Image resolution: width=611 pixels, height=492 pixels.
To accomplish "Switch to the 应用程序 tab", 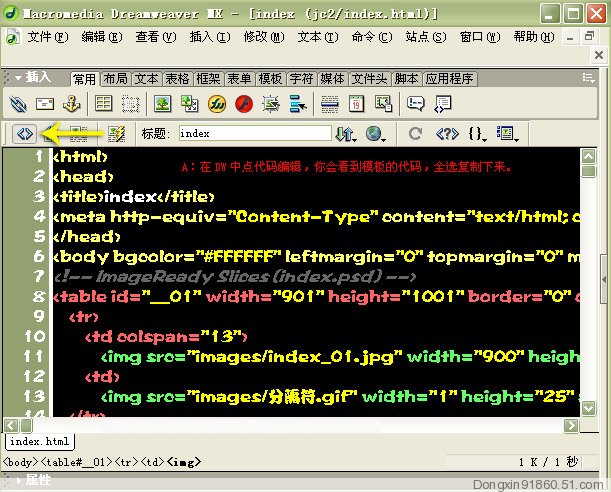I will pyautogui.click(x=450, y=79).
